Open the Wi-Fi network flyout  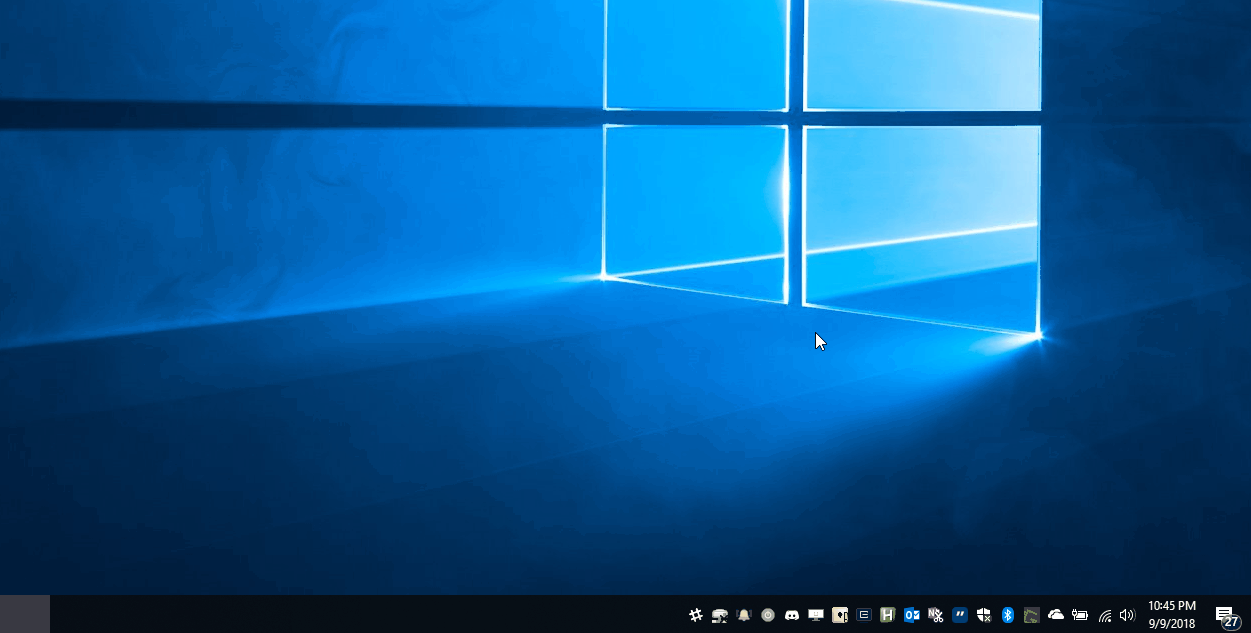point(1105,615)
